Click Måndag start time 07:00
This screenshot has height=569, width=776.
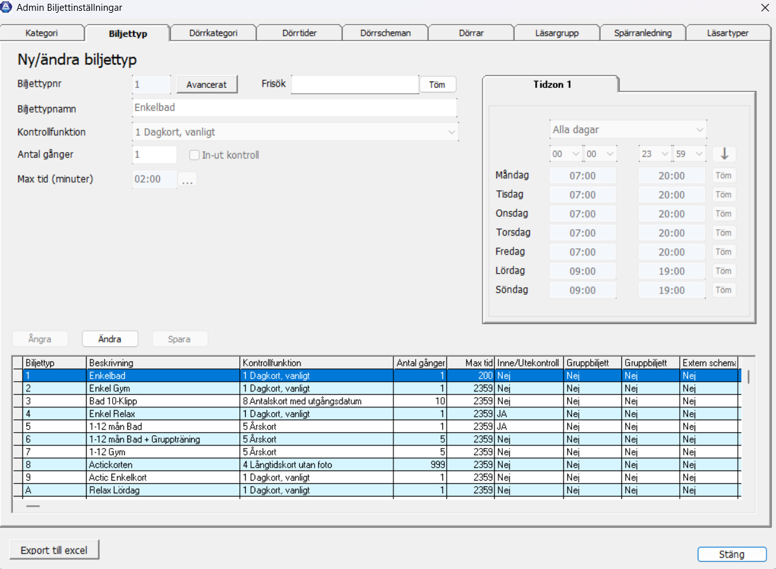(x=582, y=176)
